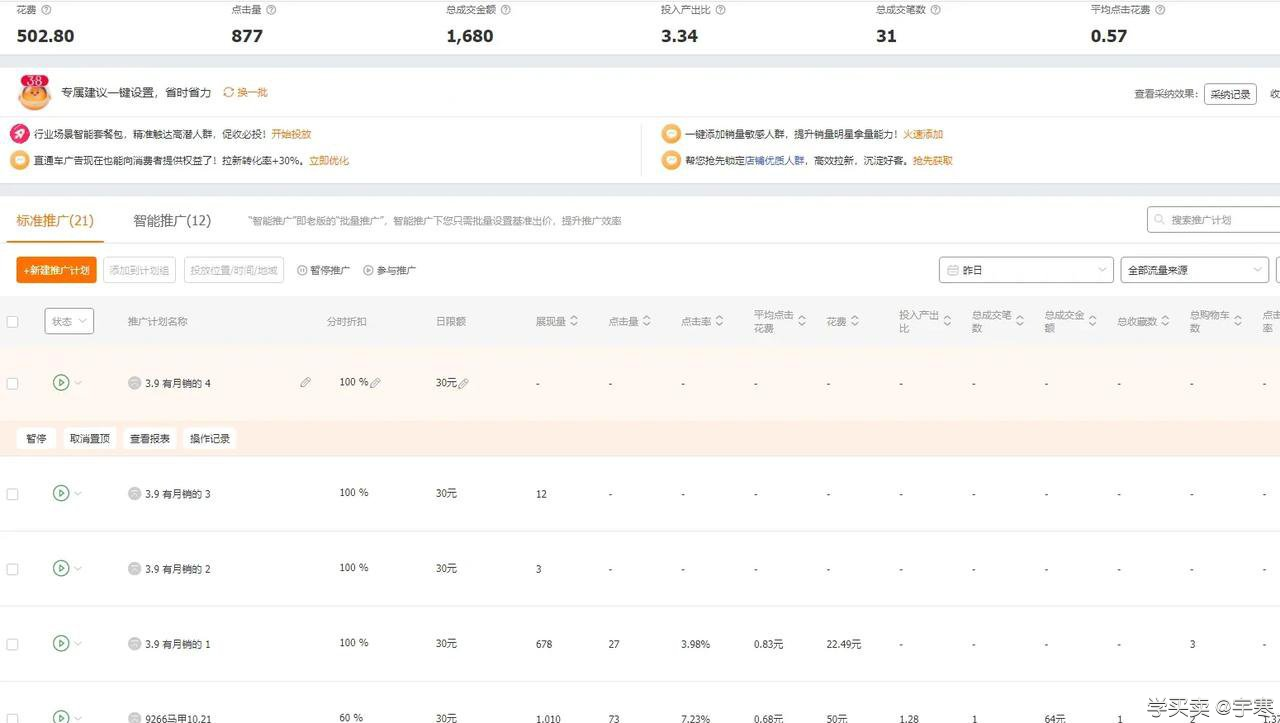
Task: Tick the checkbox for plan 3.9 有月销的 4
Action: (12, 383)
